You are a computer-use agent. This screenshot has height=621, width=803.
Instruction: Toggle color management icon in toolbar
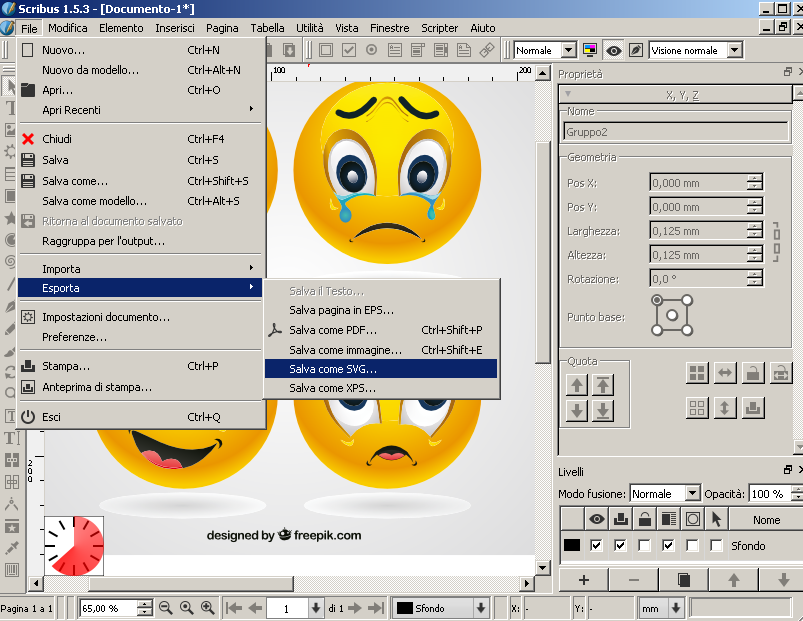(x=590, y=50)
